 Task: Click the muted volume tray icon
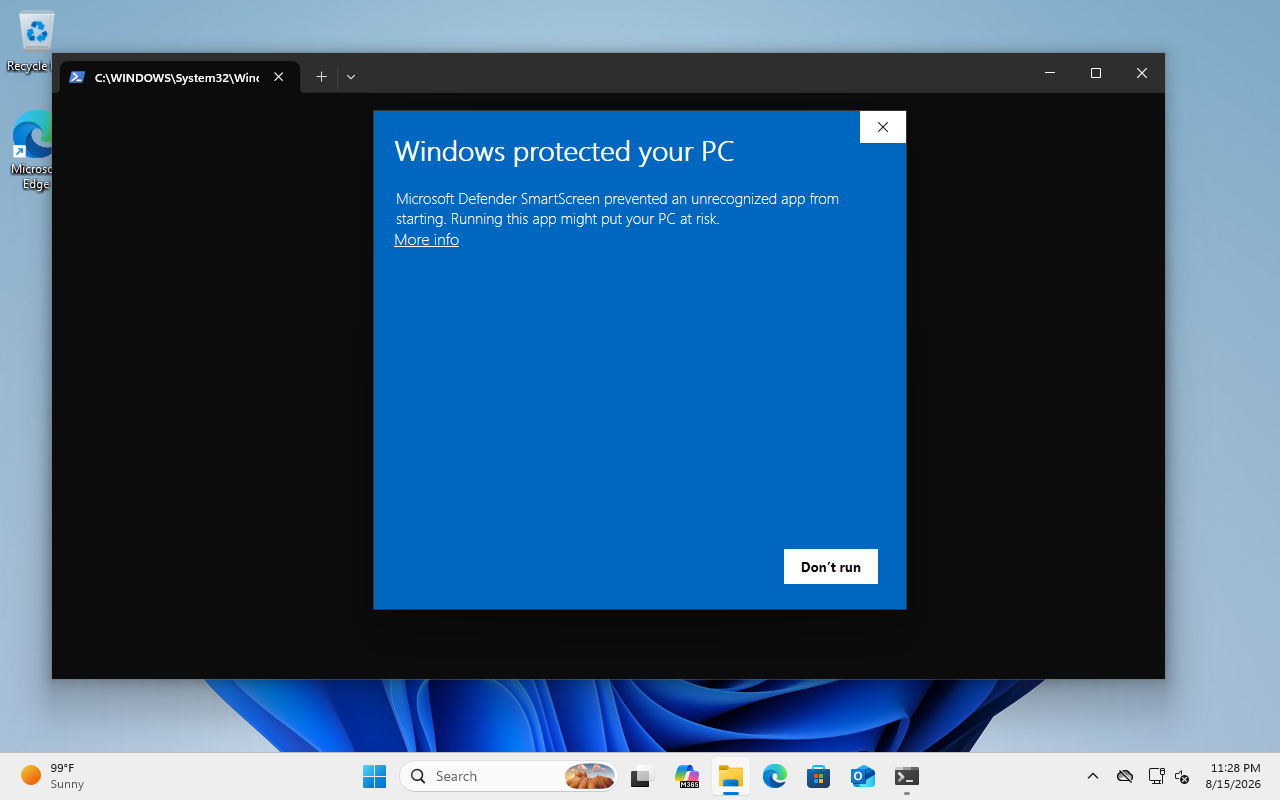(1182, 776)
